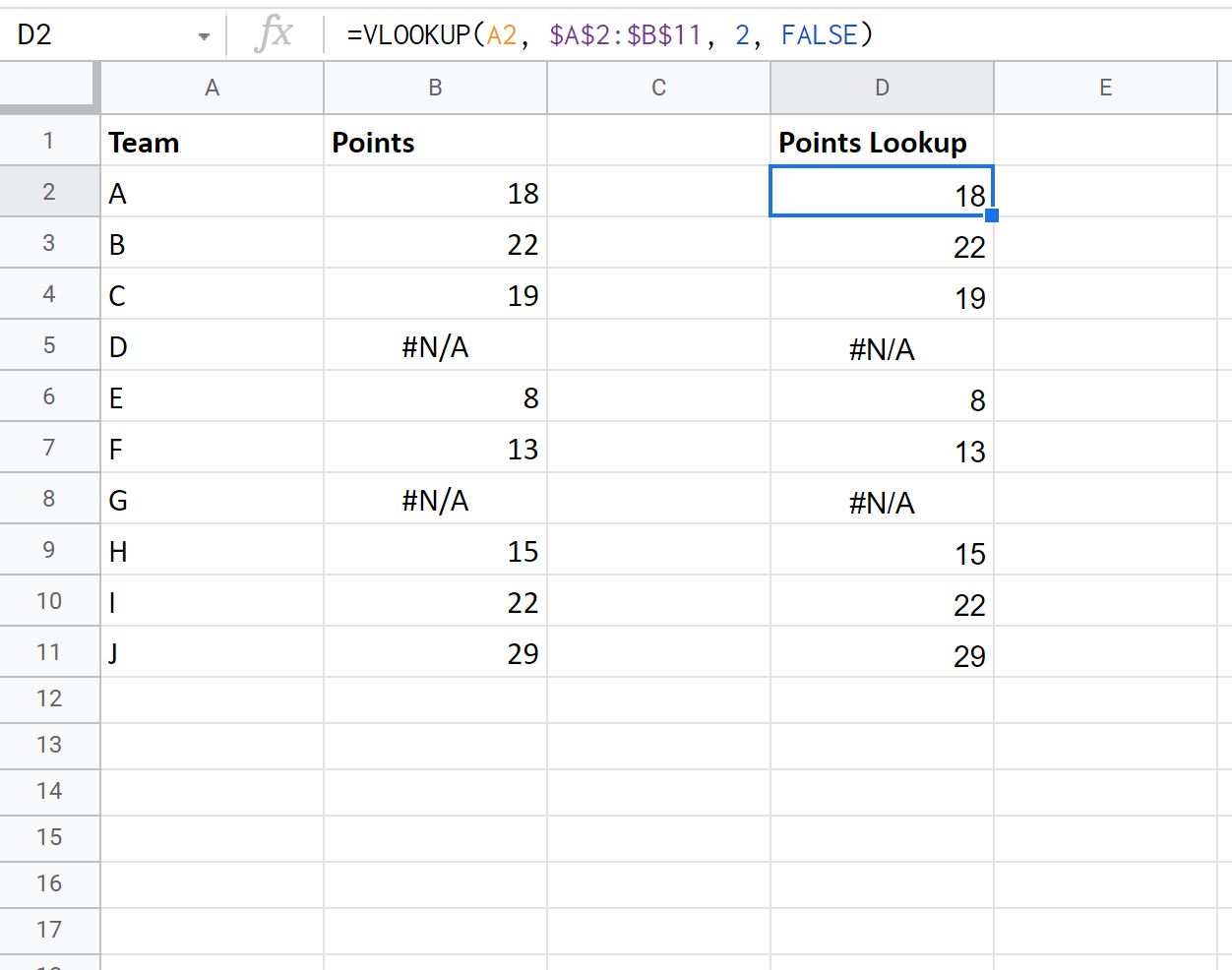The image size is (1232, 970).
Task: Click lookup value 13 in column D
Action: coord(882,448)
